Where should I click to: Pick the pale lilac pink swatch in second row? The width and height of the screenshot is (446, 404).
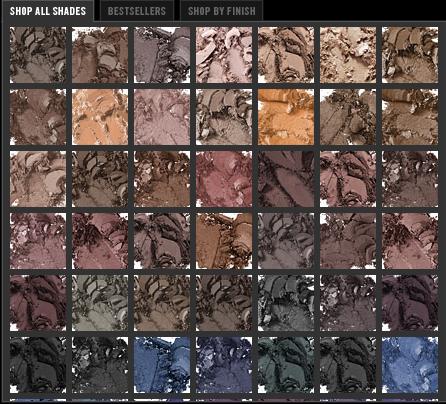pyautogui.click(x=162, y=117)
